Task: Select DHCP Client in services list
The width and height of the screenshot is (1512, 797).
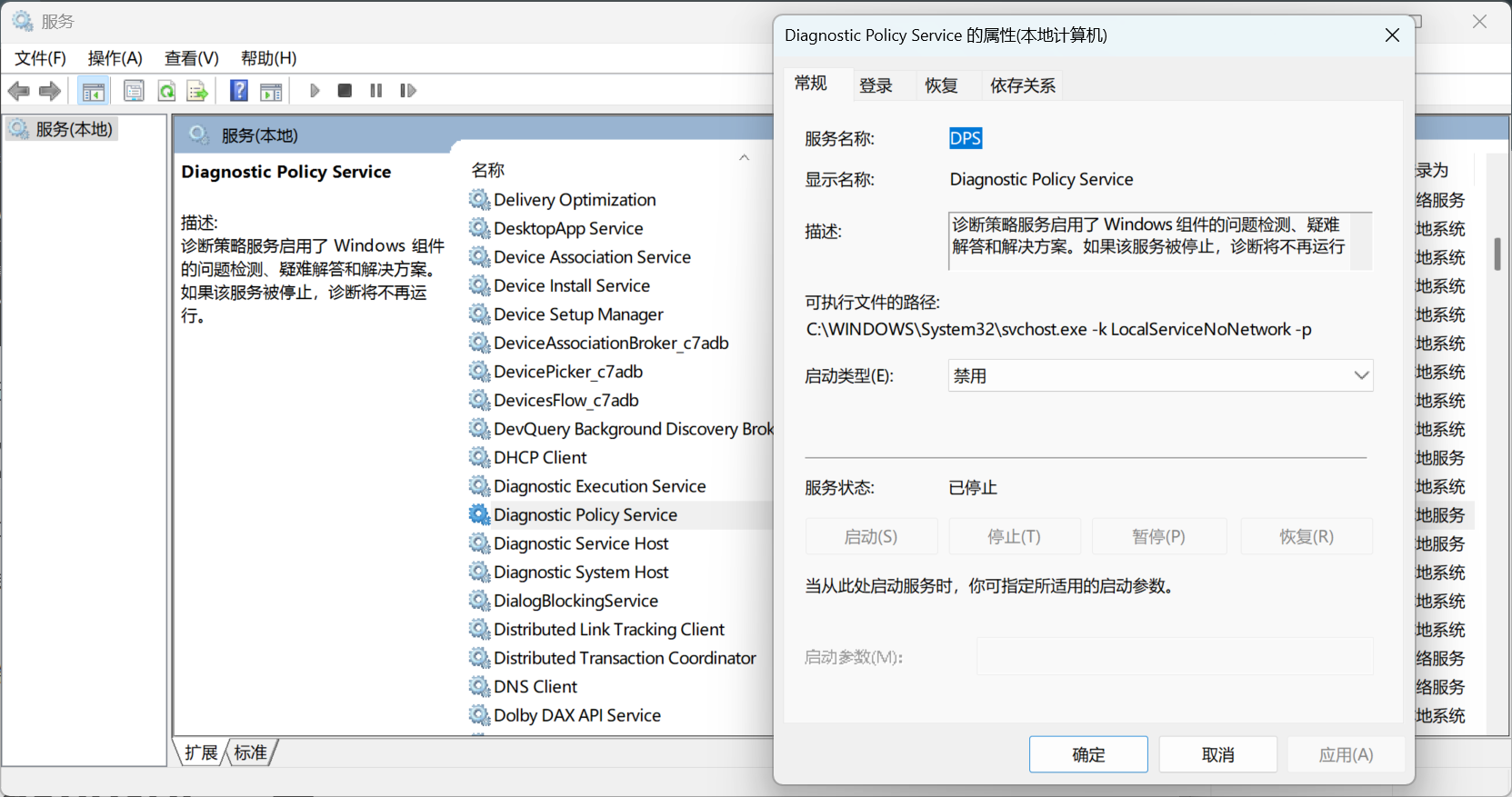Action: tap(540, 457)
